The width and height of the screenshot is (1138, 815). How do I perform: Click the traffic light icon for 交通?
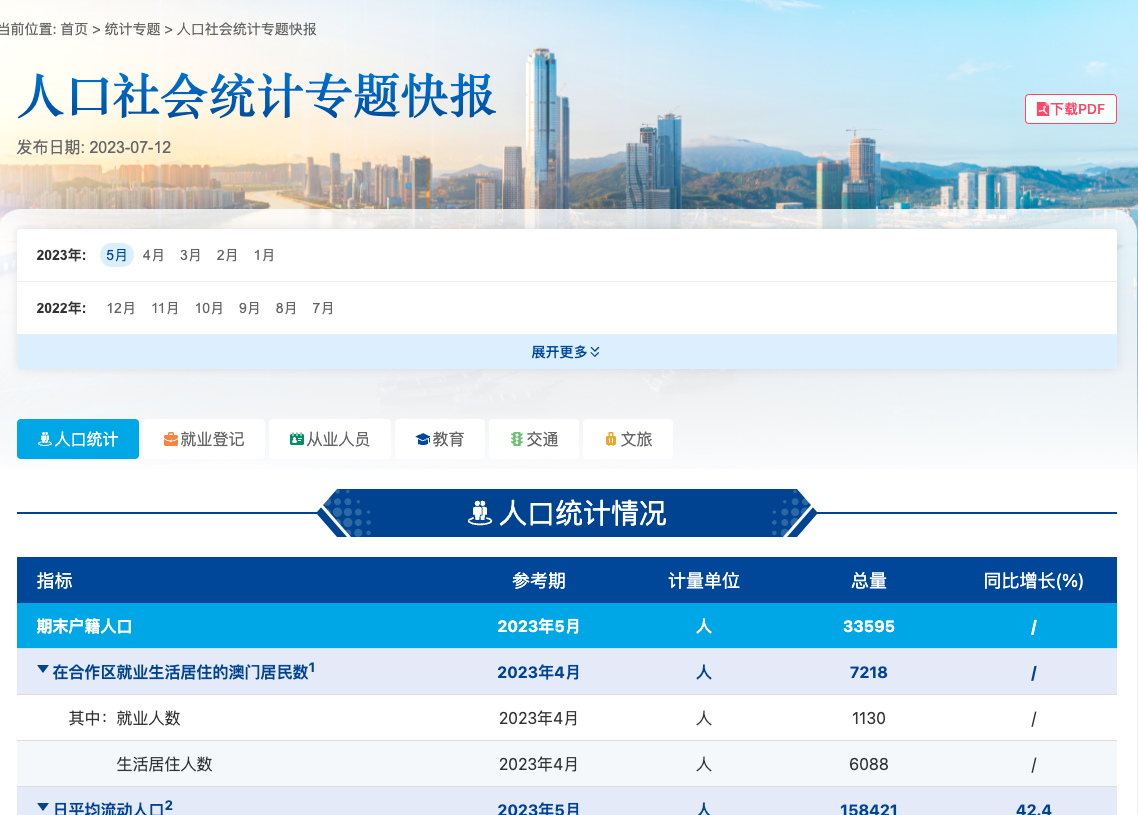point(517,439)
